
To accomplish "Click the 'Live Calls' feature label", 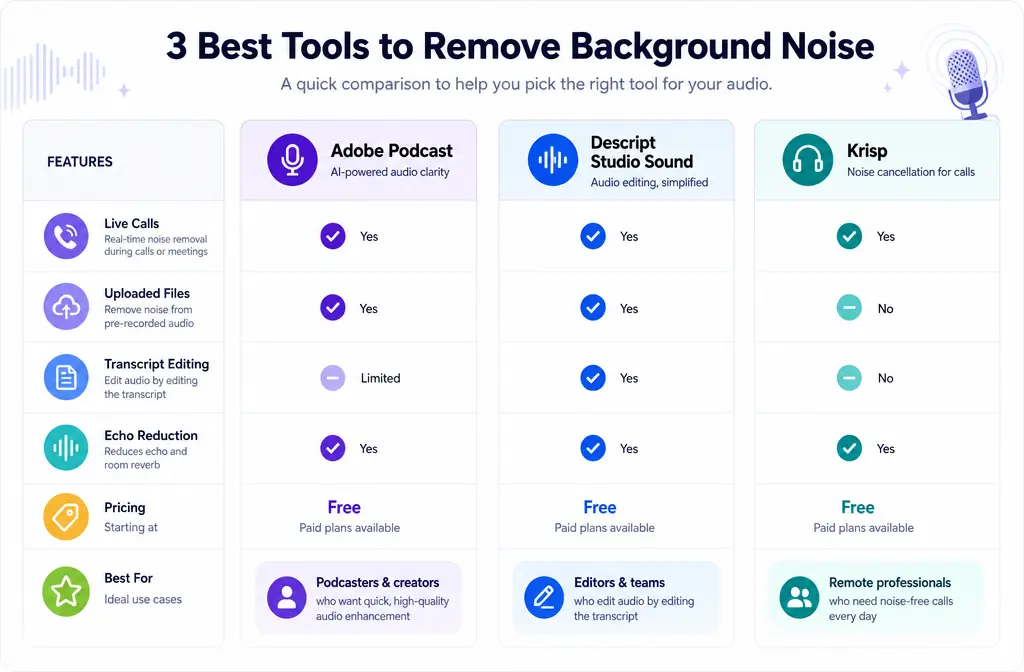I will (x=132, y=223).
